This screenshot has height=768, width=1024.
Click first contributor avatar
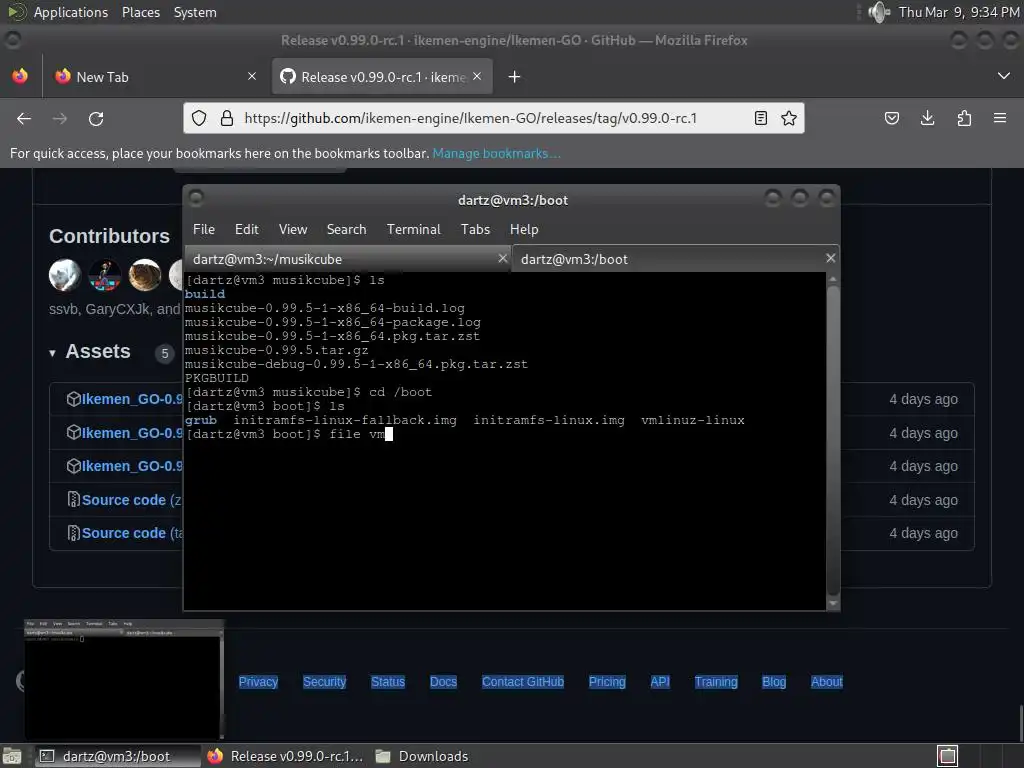(x=65, y=275)
